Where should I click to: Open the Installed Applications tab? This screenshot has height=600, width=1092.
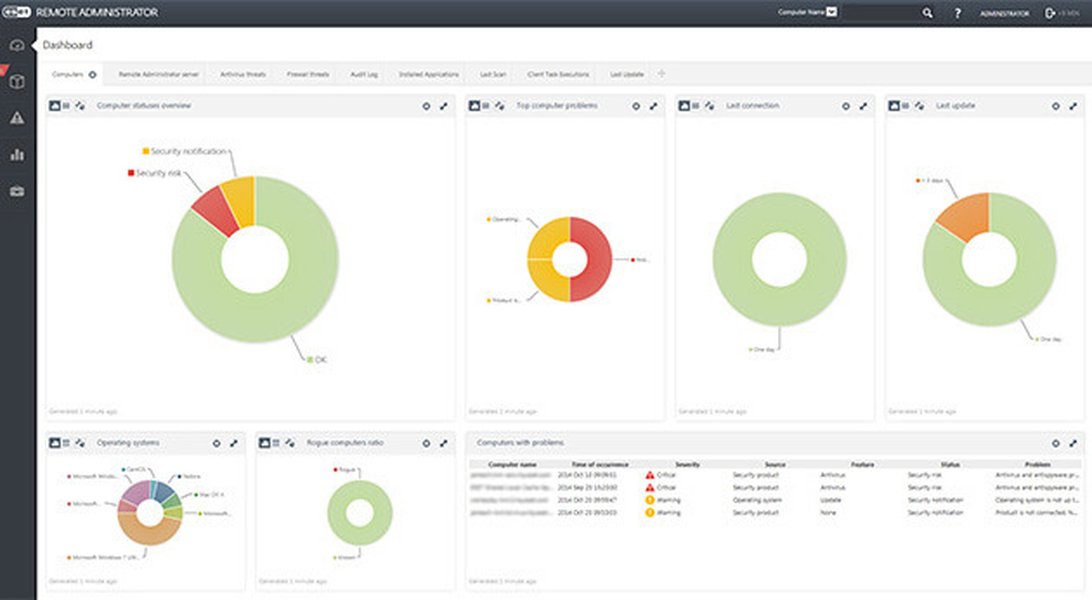428,74
